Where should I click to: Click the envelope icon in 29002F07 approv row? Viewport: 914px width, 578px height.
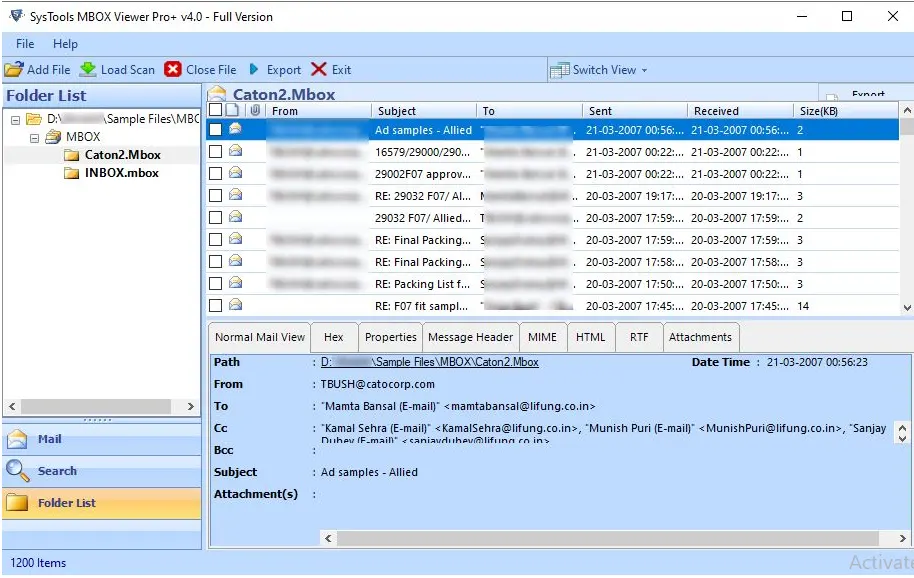point(235,172)
